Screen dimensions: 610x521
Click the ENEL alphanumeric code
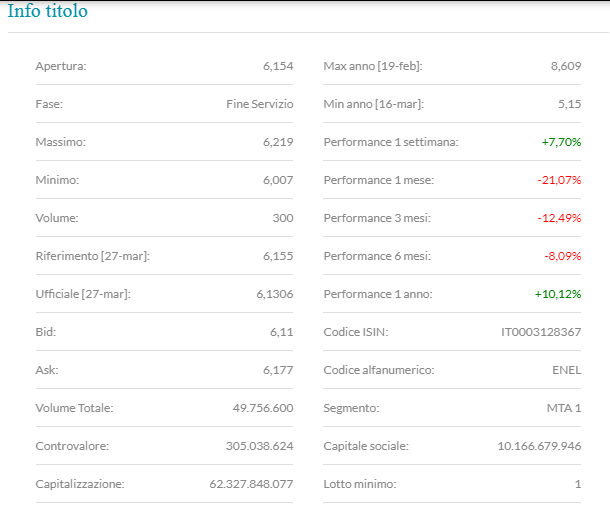click(566, 370)
